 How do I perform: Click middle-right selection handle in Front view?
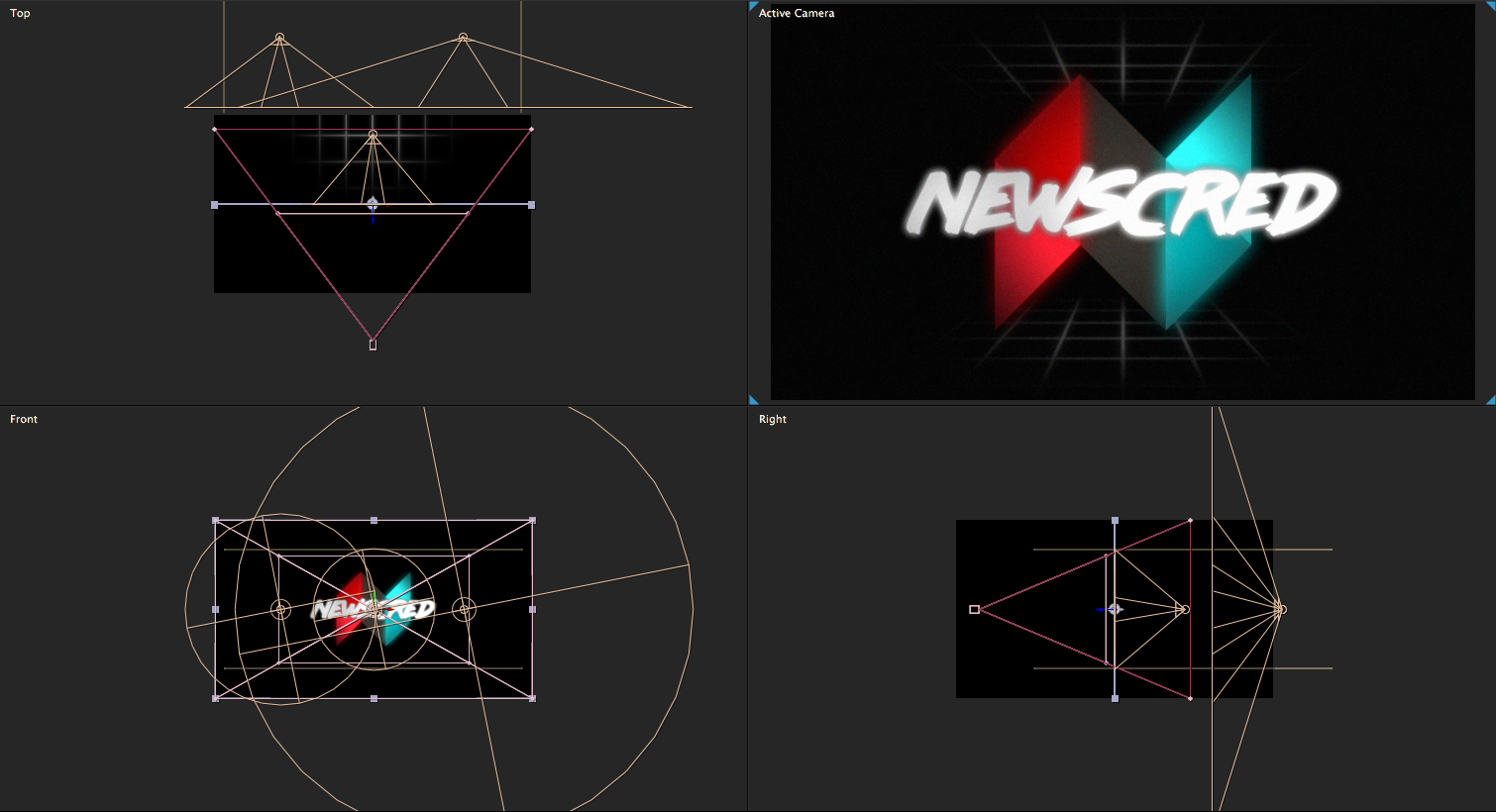tap(532, 609)
